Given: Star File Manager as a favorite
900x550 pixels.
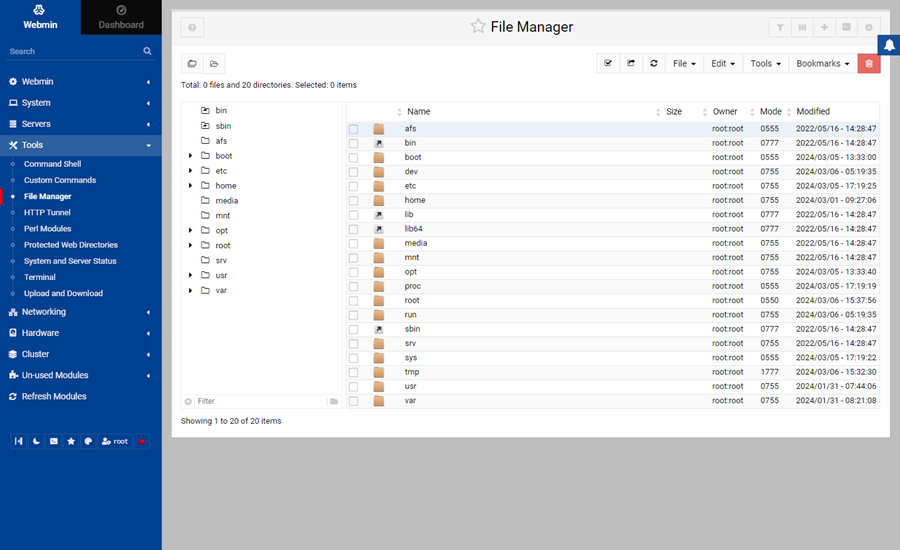Looking at the screenshot, I should tap(478, 27).
